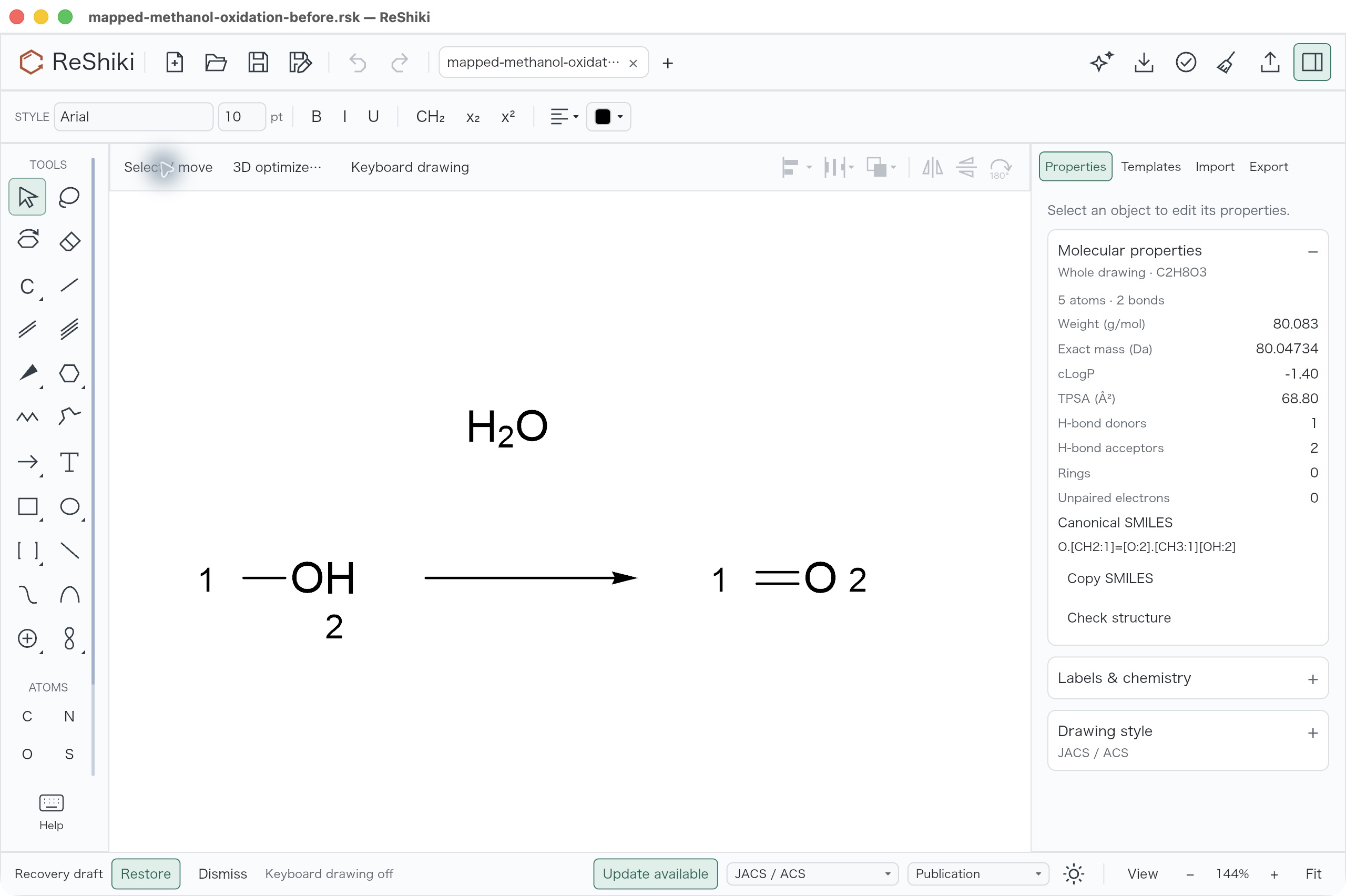This screenshot has width=1346, height=896.
Task: Click the font name field Arial
Action: (133, 117)
